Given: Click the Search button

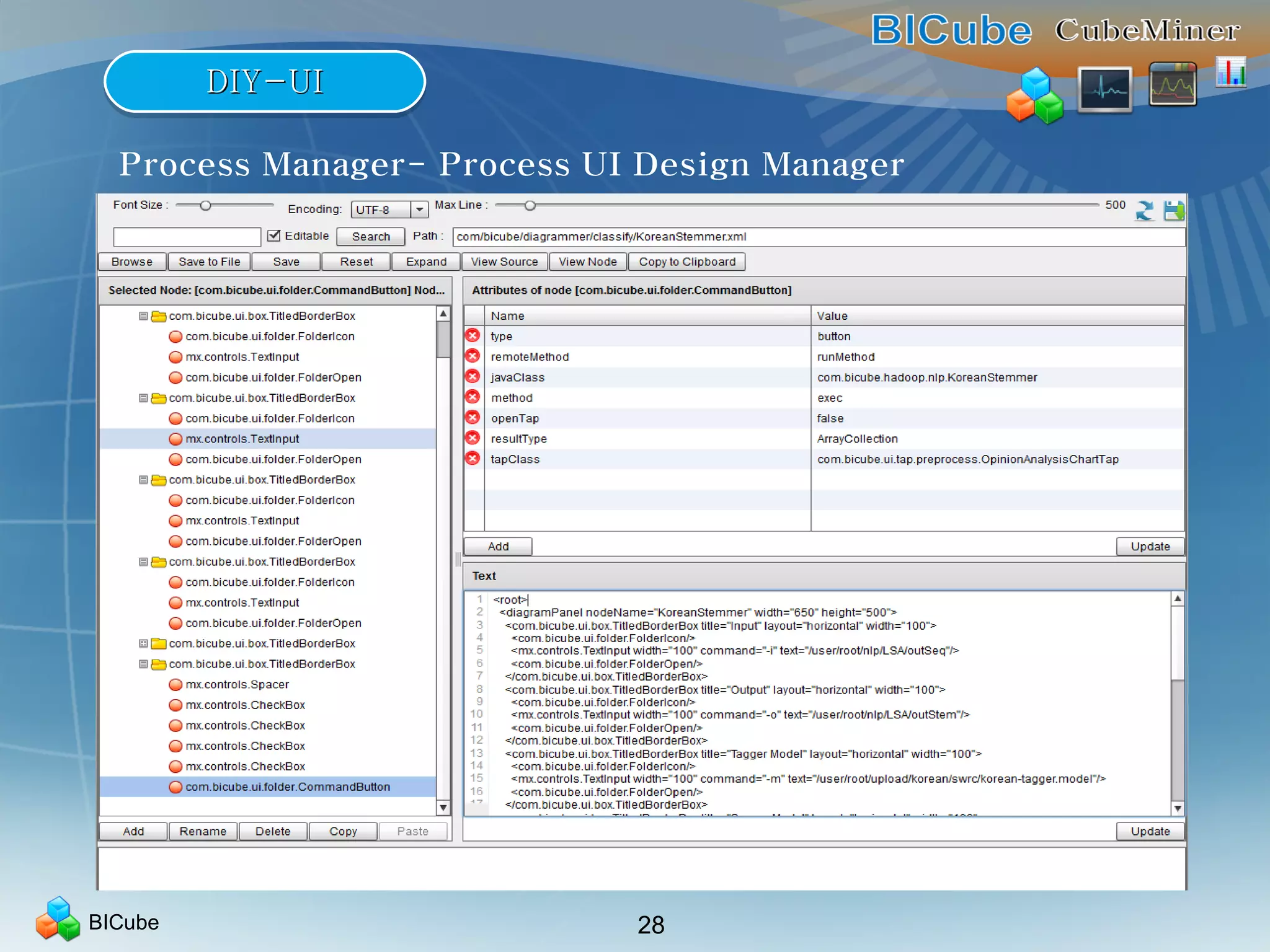Looking at the screenshot, I should pos(371,236).
